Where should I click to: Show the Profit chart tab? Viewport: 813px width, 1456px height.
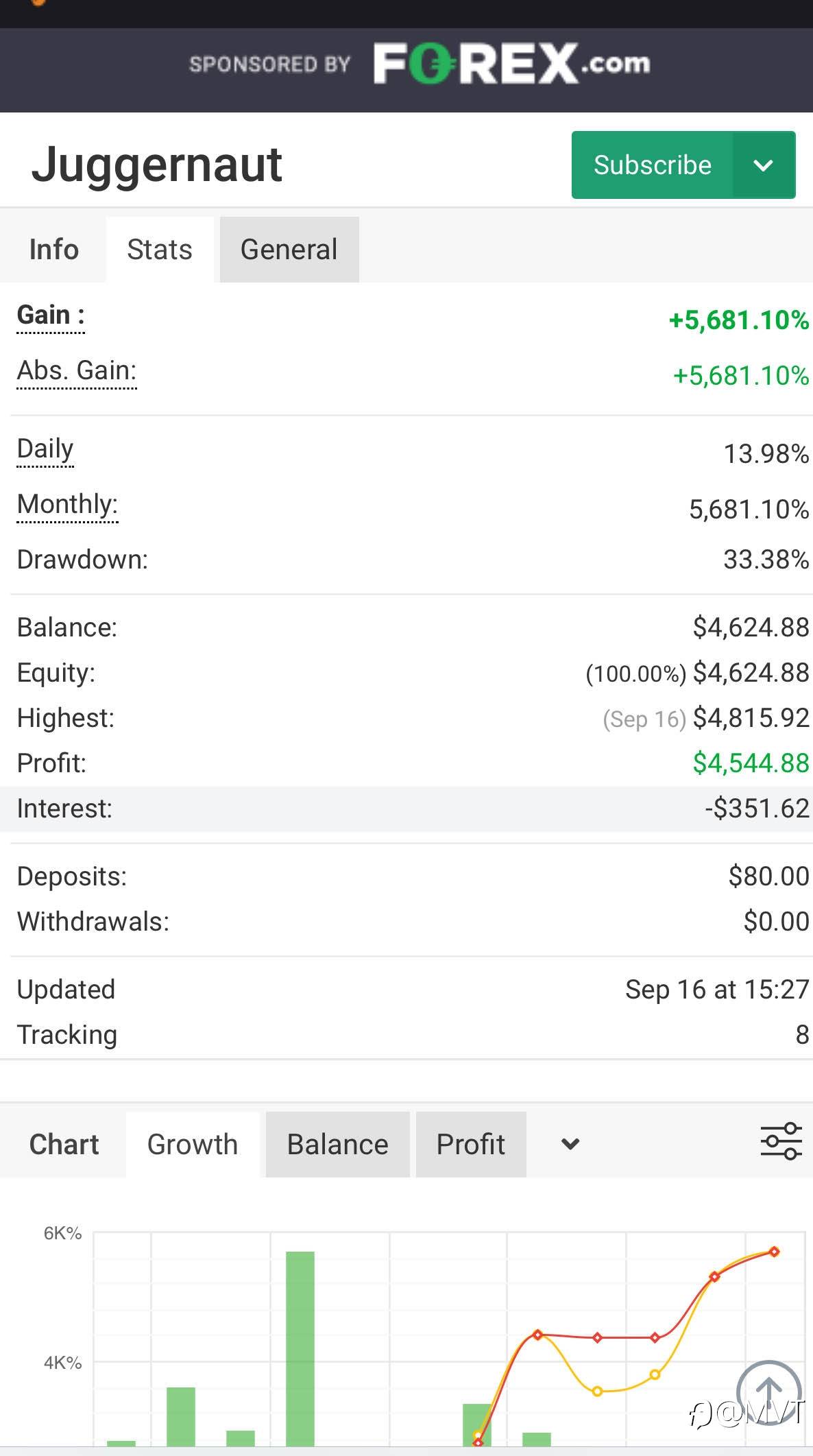click(x=471, y=1145)
